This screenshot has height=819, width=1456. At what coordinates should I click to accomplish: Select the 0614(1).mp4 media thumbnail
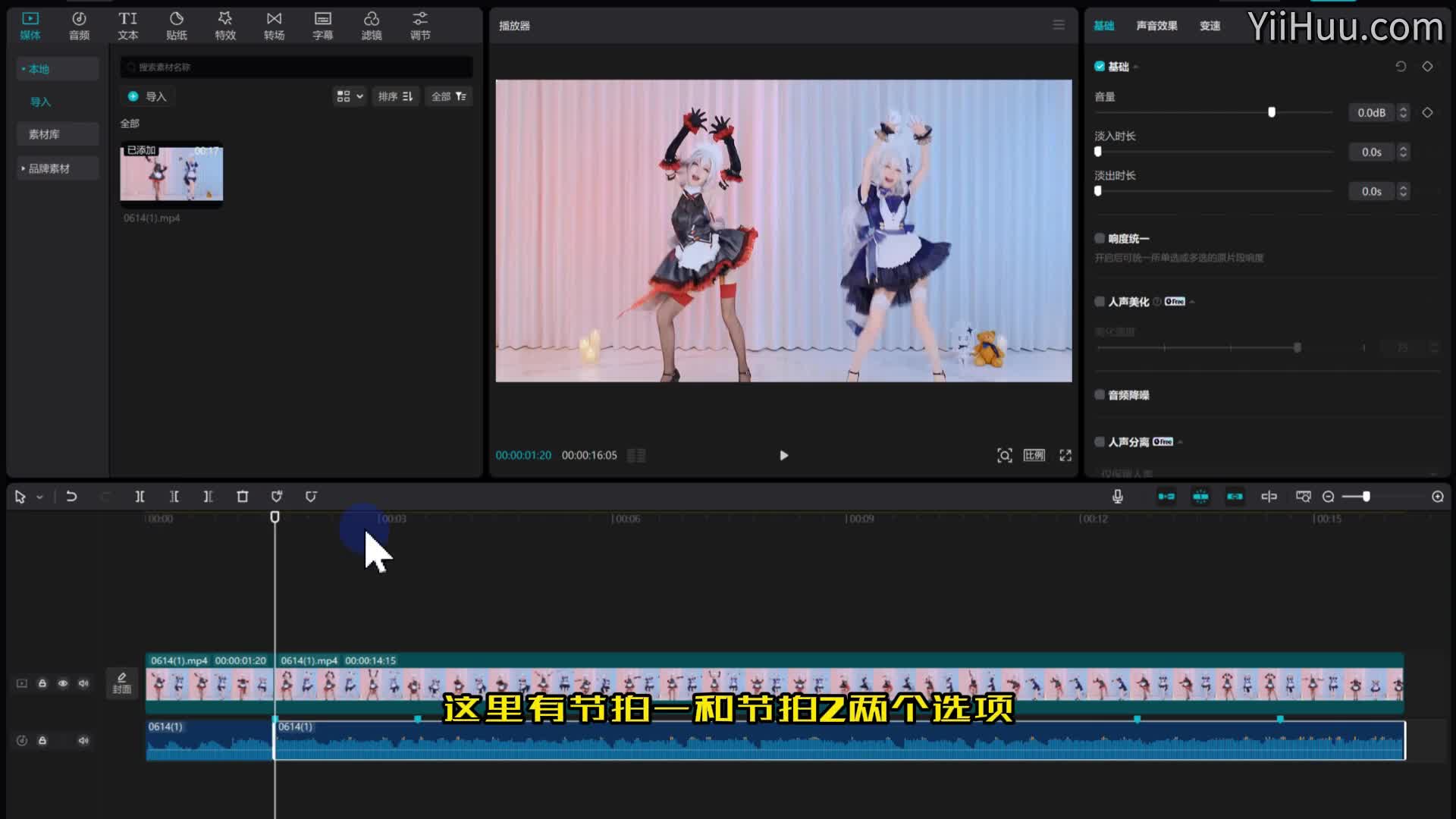(171, 173)
